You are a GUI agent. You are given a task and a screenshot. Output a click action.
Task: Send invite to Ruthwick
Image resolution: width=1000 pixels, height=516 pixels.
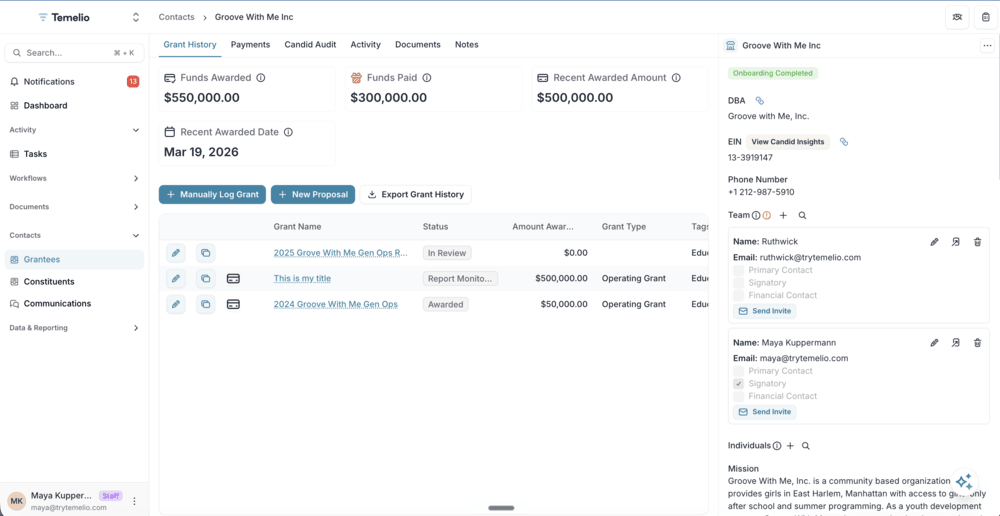pos(765,311)
